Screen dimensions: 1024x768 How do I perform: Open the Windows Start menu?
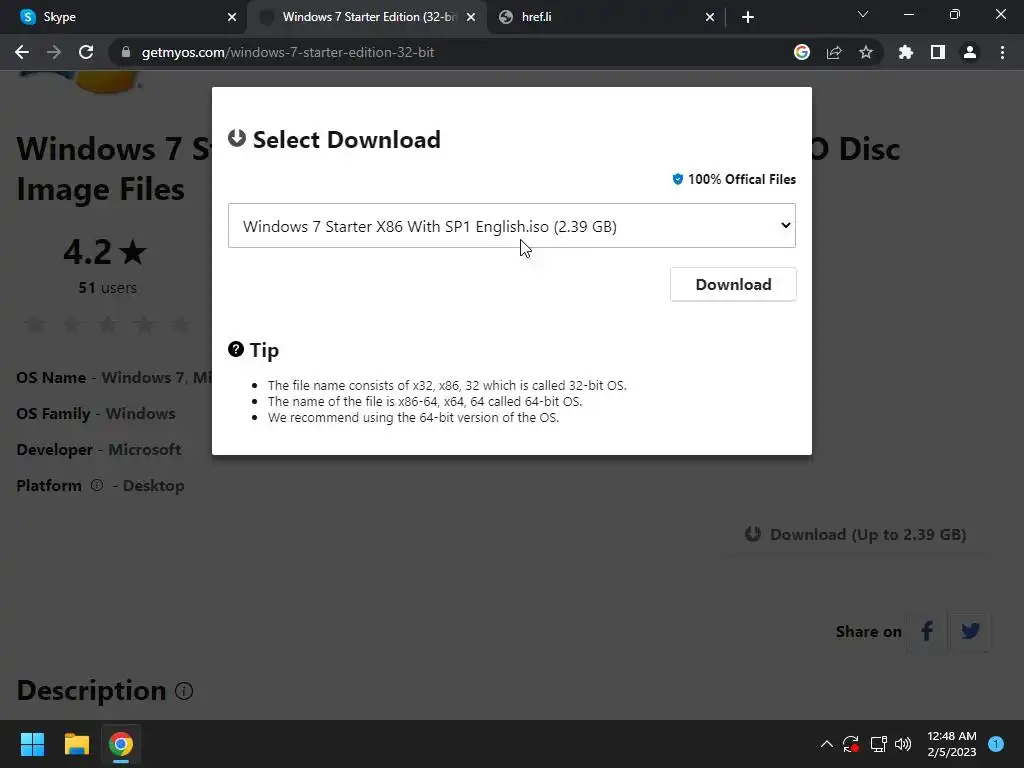tap(32, 744)
